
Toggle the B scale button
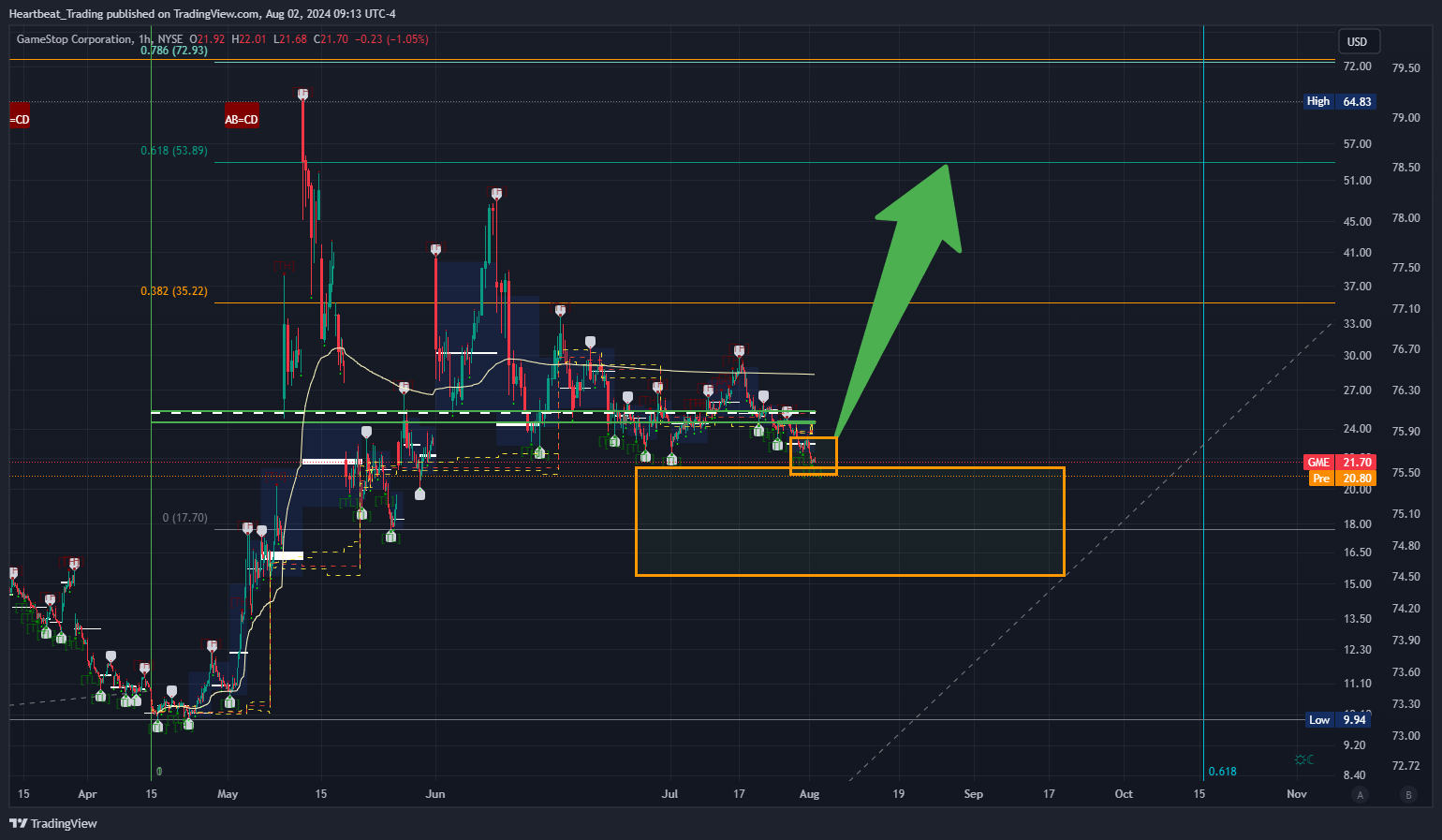pyautogui.click(x=1408, y=795)
